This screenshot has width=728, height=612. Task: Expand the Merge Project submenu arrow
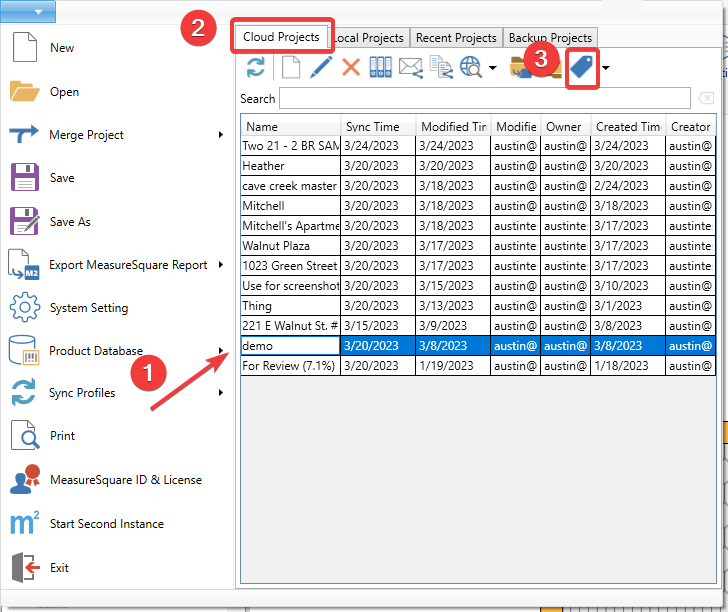click(x=221, y=135)
